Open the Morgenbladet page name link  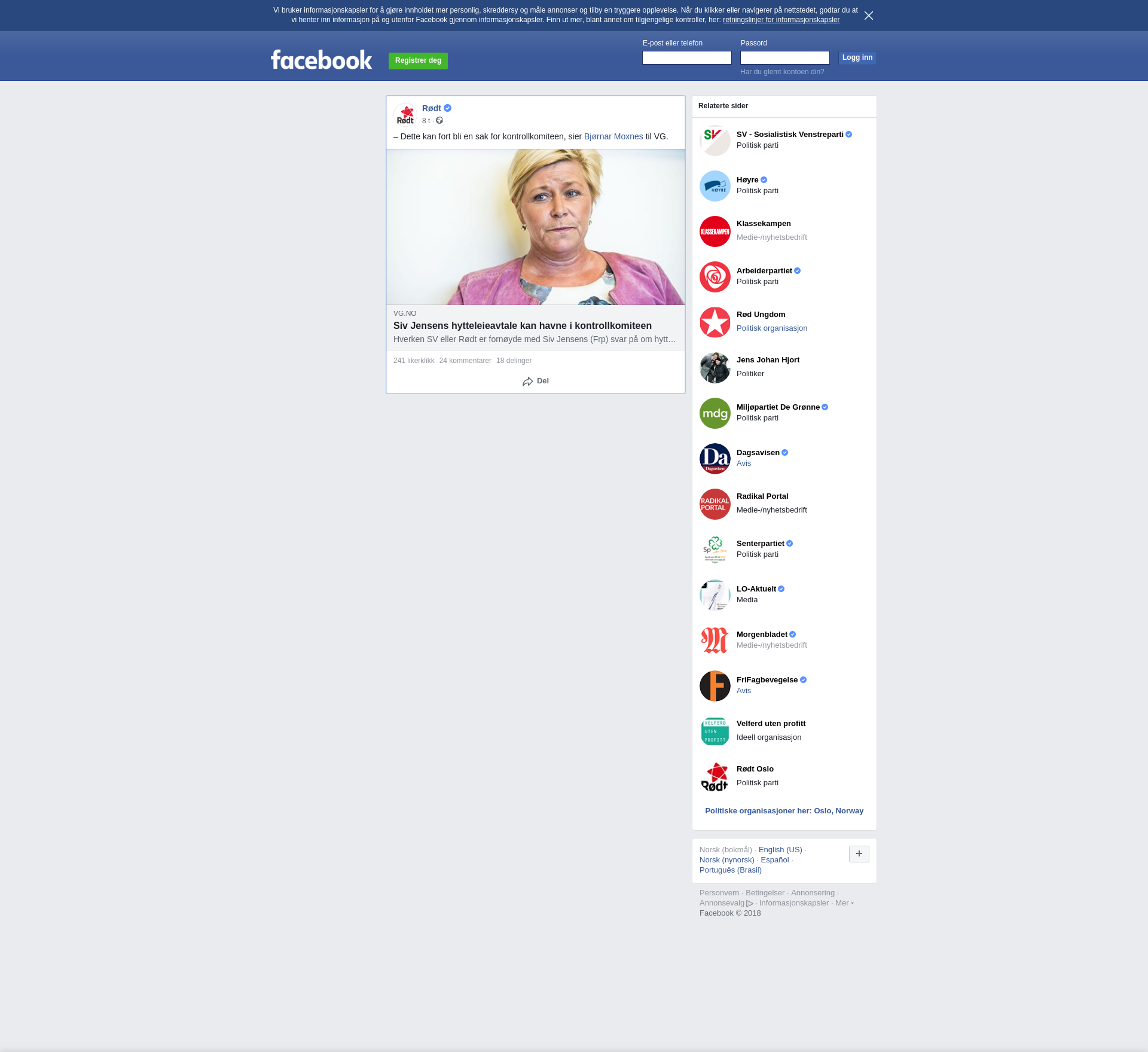(x=762, y=635)
